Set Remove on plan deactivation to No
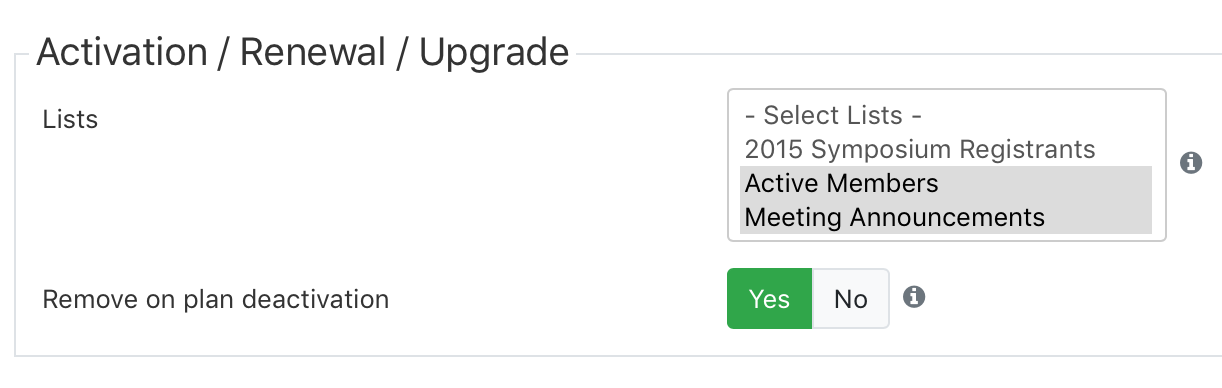The height and width of the screenshot is (388, 1222). [x=851, y=299]
